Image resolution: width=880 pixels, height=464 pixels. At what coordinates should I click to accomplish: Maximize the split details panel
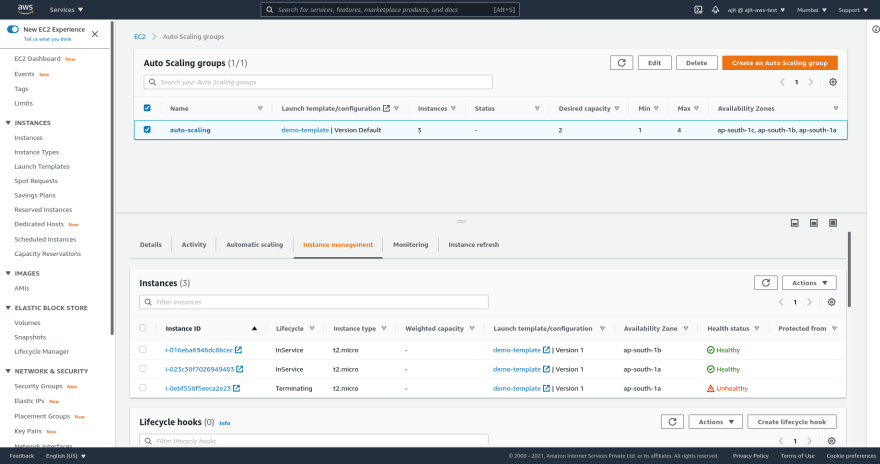pyautogui.click(x=833, y=223)
